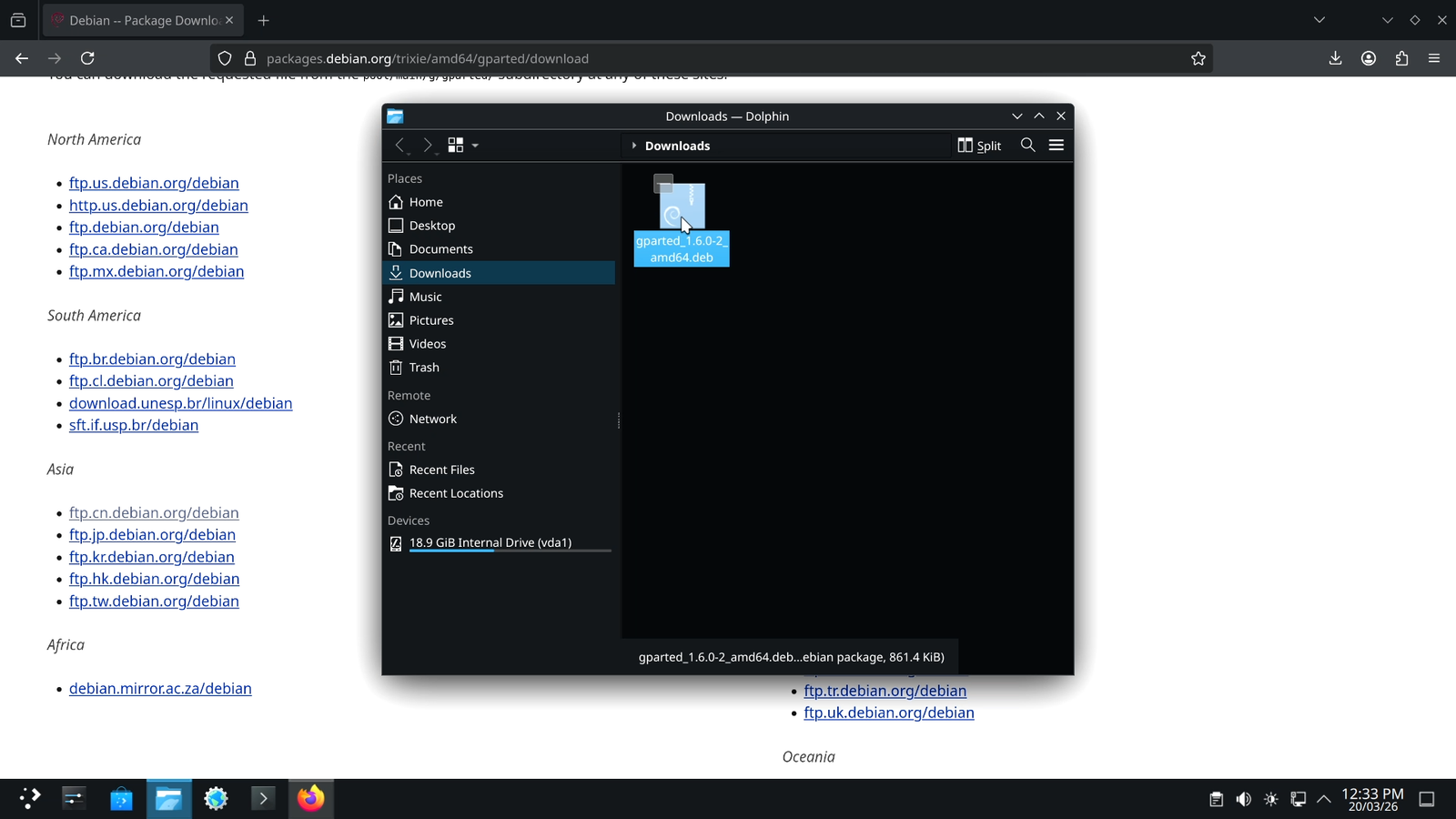
Task: Reload the Debian package page
Action: (87, 58)
